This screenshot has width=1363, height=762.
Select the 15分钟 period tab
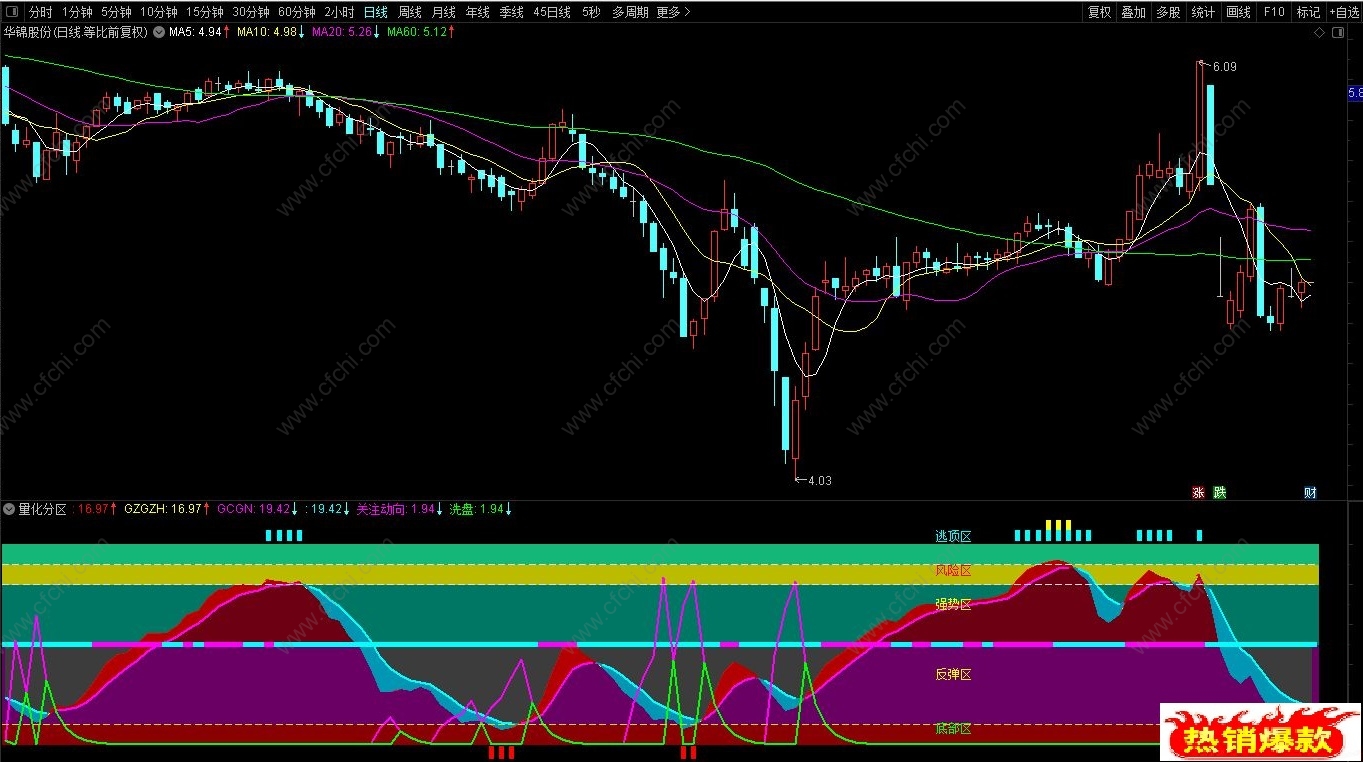point(205,12)
